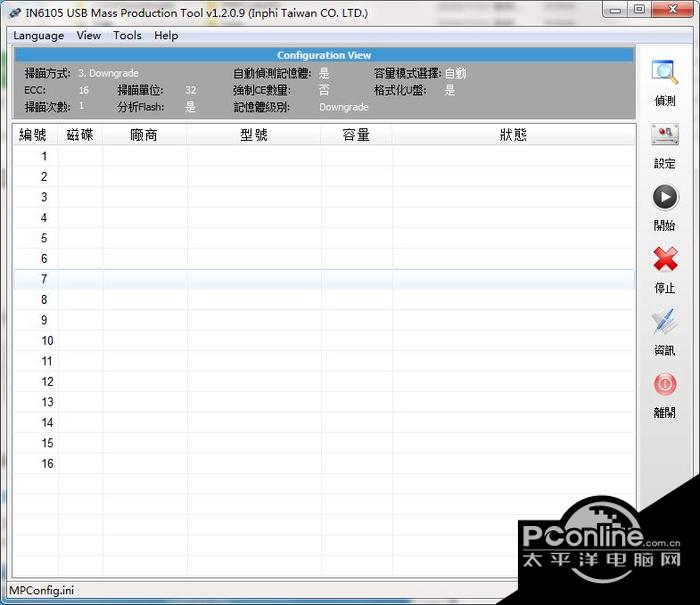Click the 記憶體級別 Downgrade value
The height and width of the screenshot is (605, 700).
344,107
